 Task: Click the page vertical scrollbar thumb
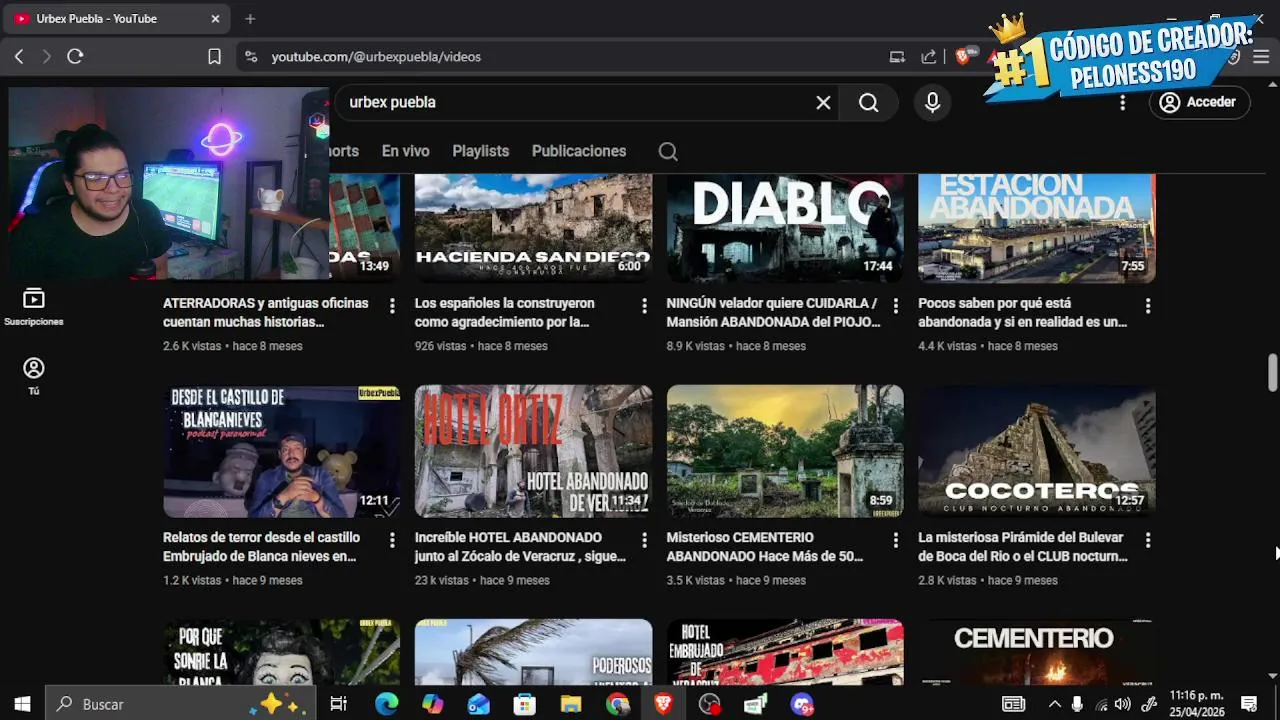(x=1272, y=373)
